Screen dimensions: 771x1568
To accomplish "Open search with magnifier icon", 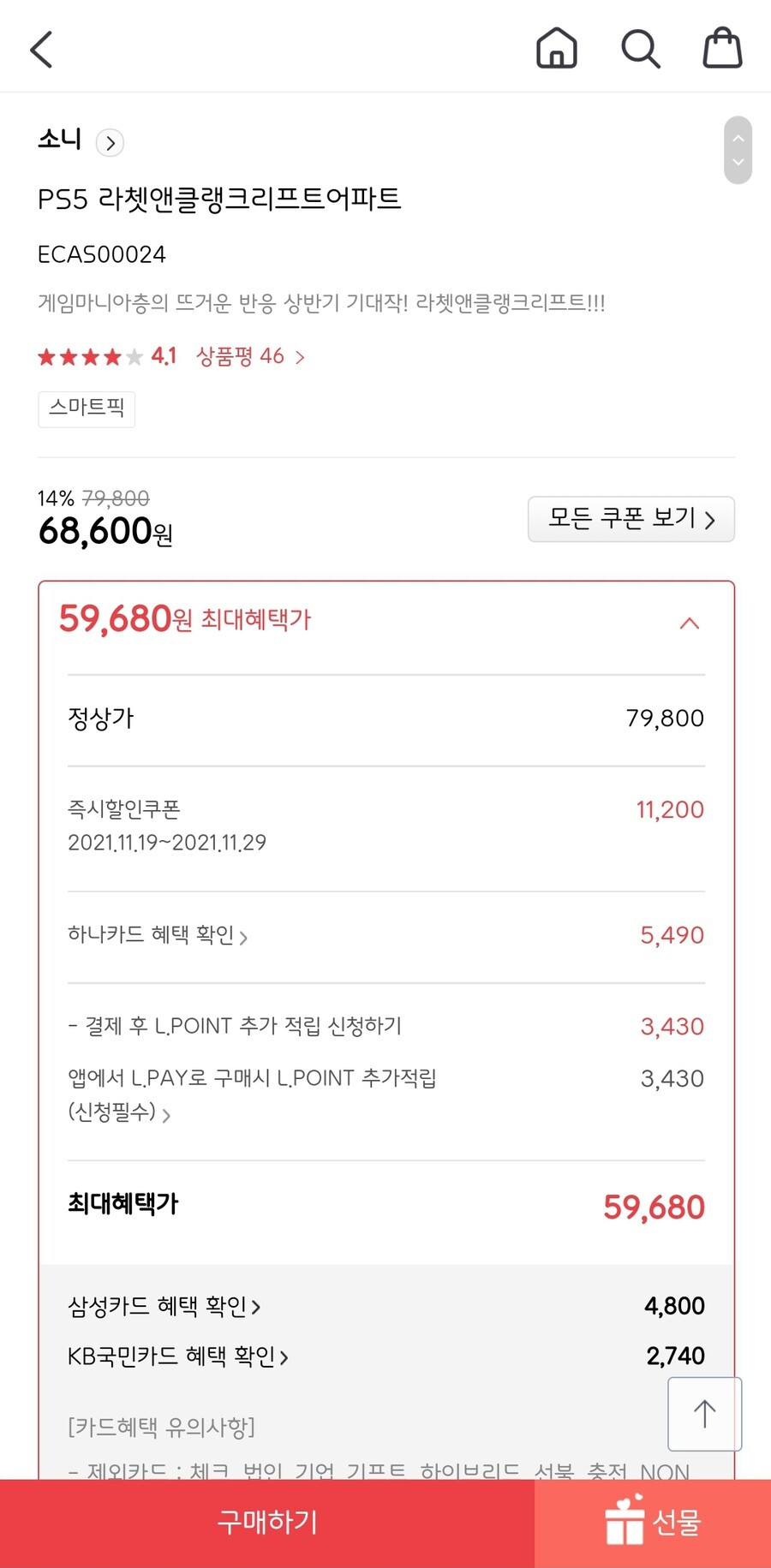I will pos(641,49).
